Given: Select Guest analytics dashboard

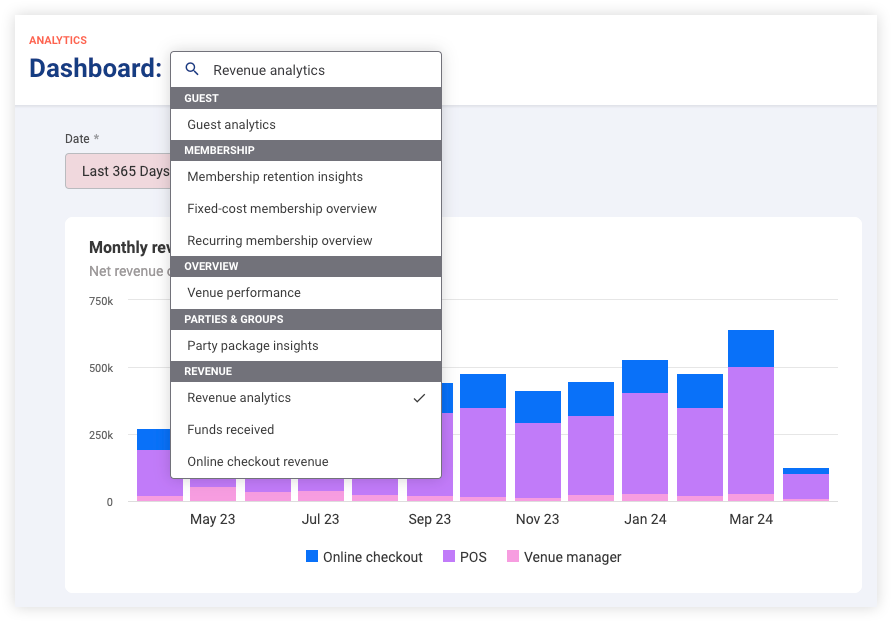Looking at the screenshot, I should (306, 125).
